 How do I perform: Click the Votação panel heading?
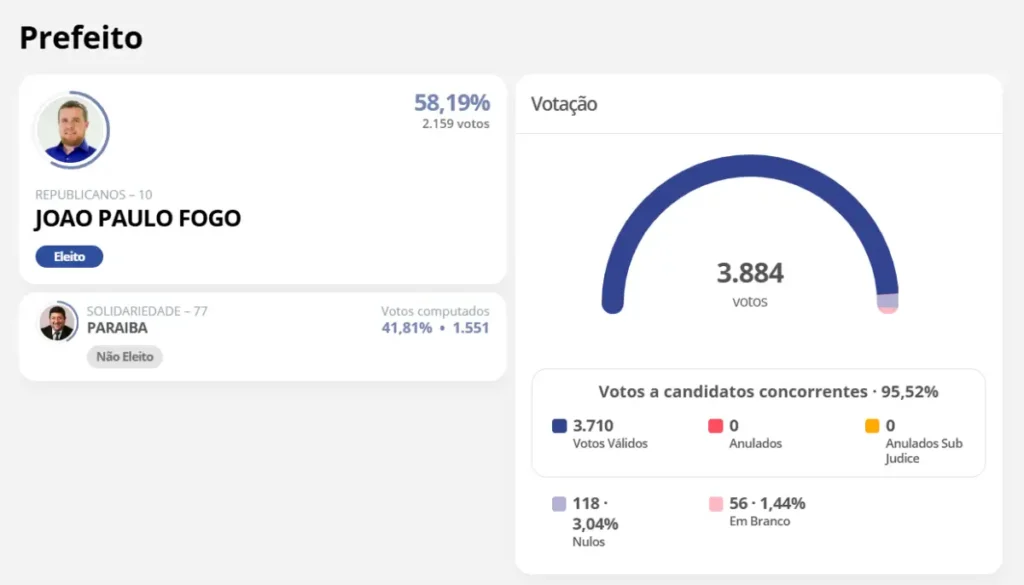coord(564,104)
